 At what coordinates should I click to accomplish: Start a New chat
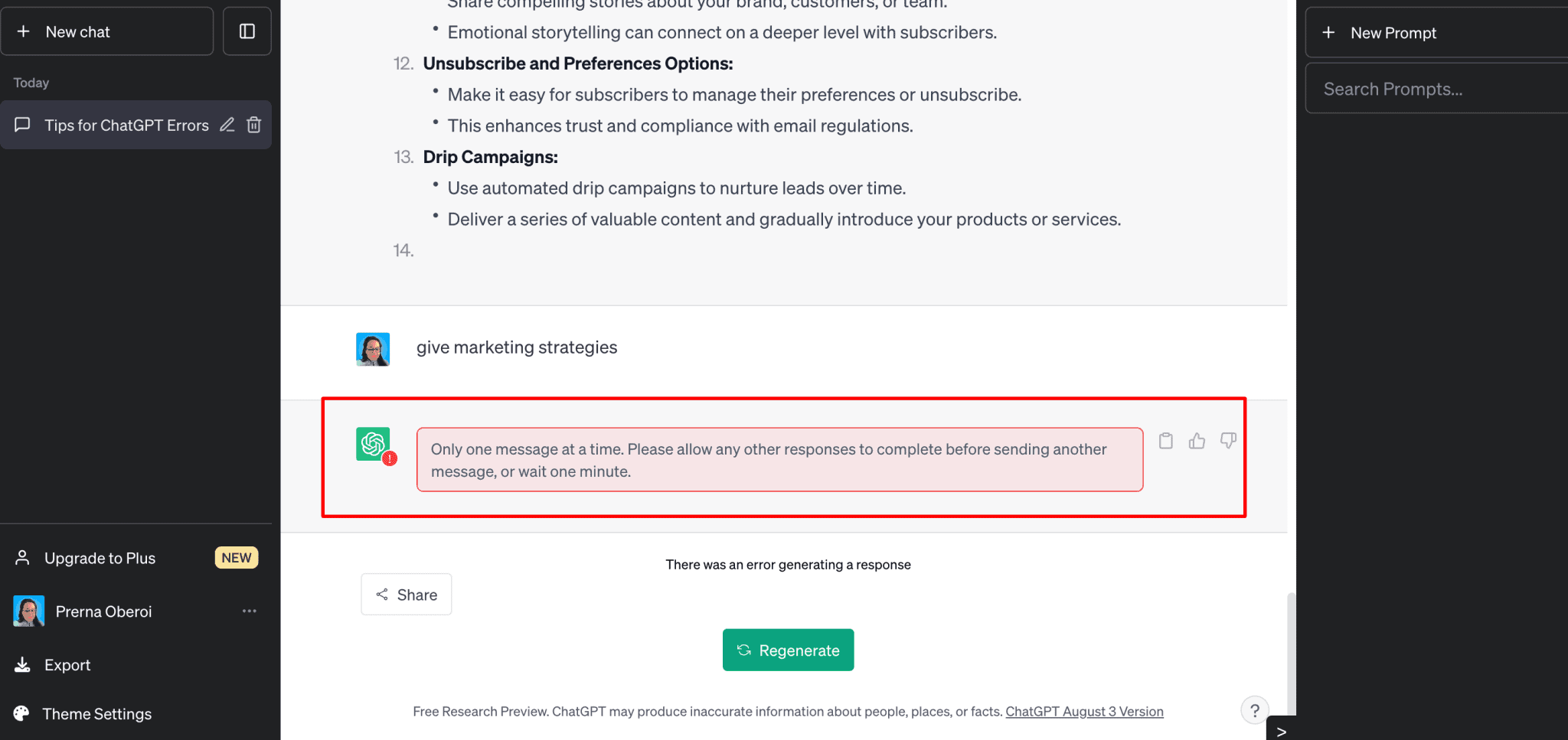click(107, 31)
